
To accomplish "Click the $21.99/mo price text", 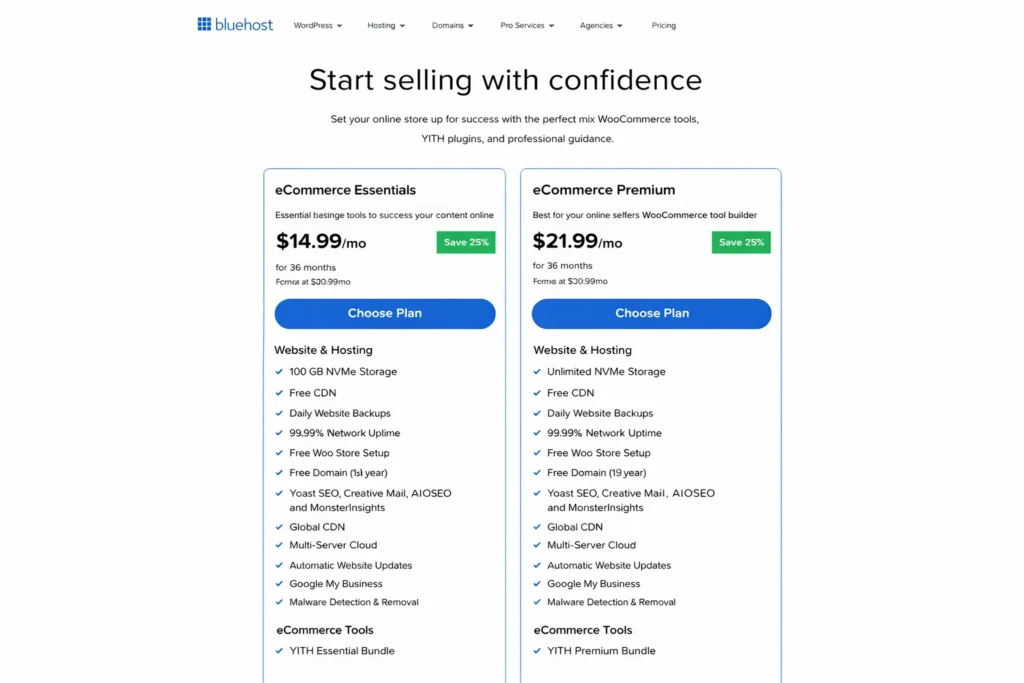I will (575, 242).
